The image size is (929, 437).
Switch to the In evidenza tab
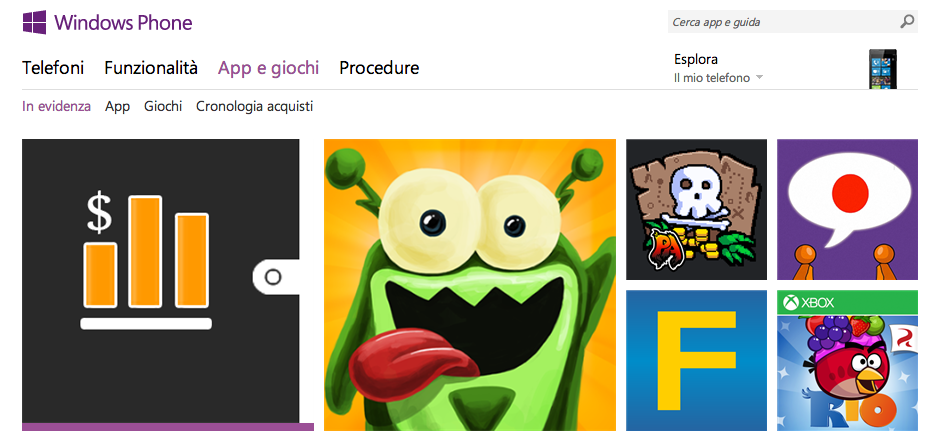pos(56,107)
